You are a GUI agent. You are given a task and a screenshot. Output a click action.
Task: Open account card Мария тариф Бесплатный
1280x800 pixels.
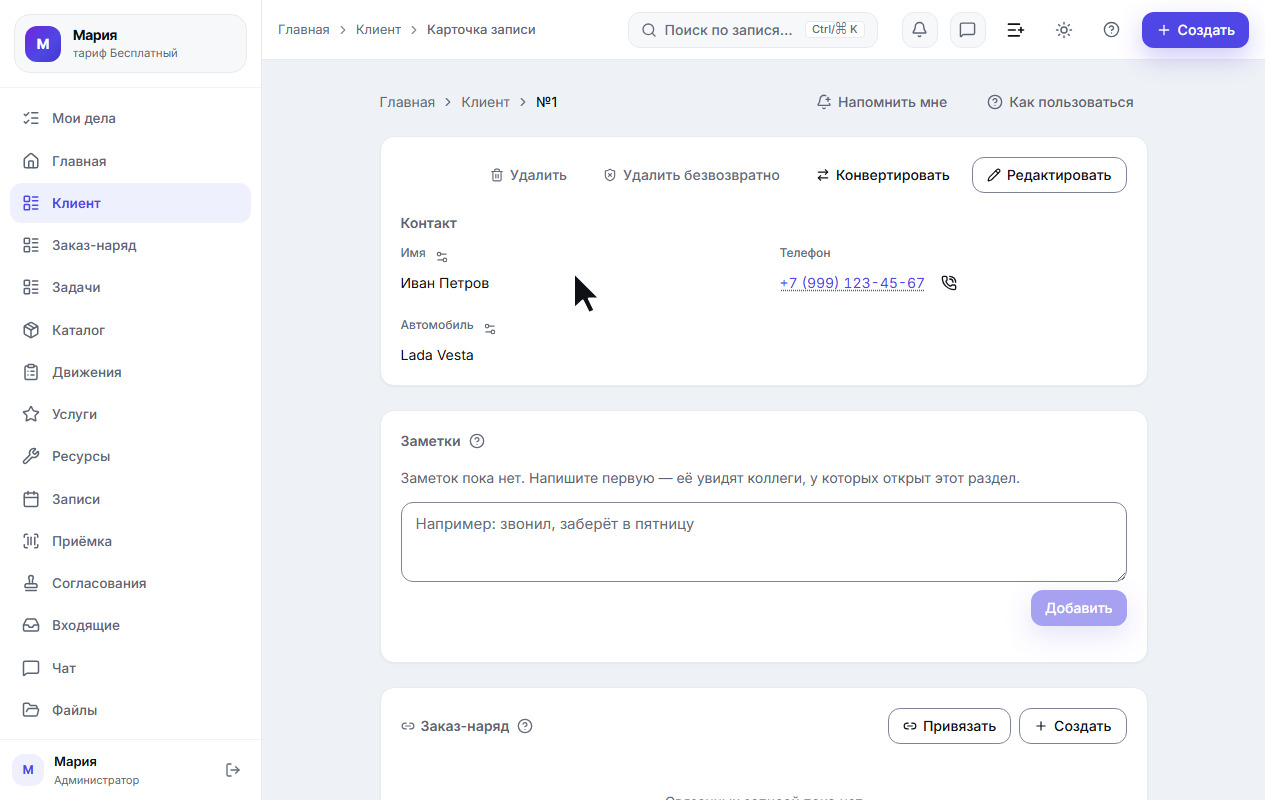pyautogui.click(x=130, y=44)
